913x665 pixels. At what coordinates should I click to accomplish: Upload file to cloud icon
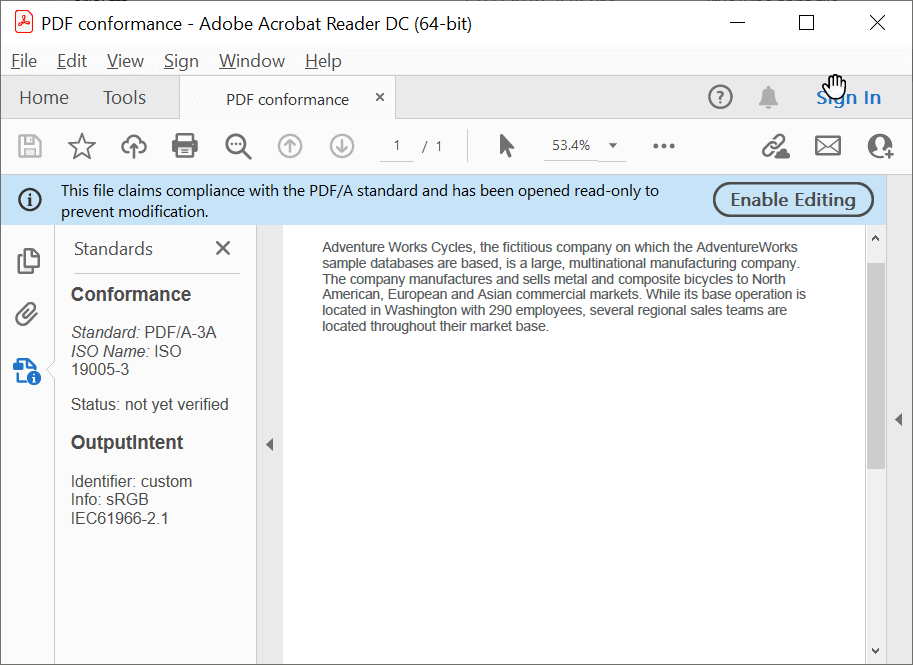[x=134, y=146]
